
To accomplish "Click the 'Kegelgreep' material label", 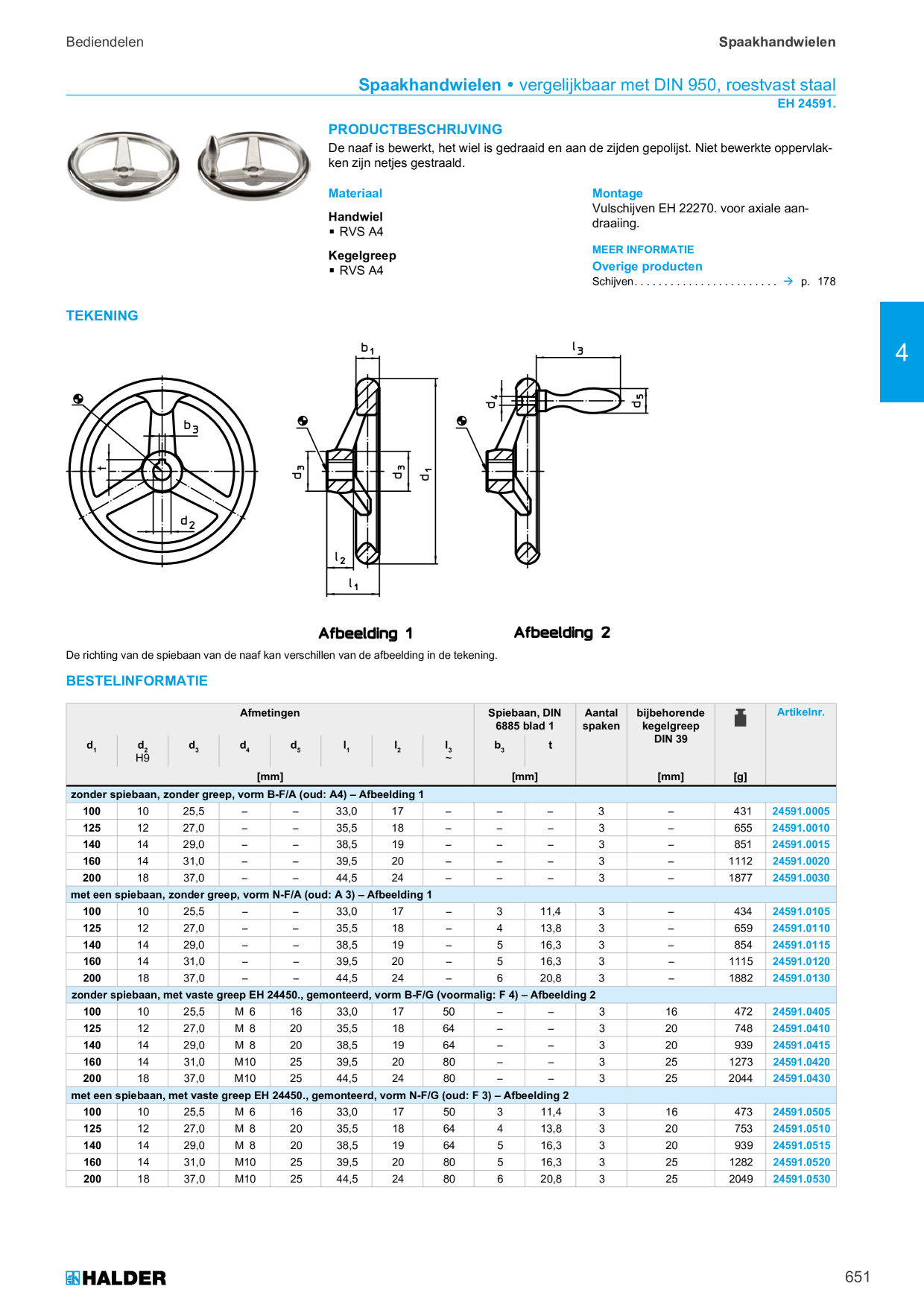I will (x=362, y=256).
